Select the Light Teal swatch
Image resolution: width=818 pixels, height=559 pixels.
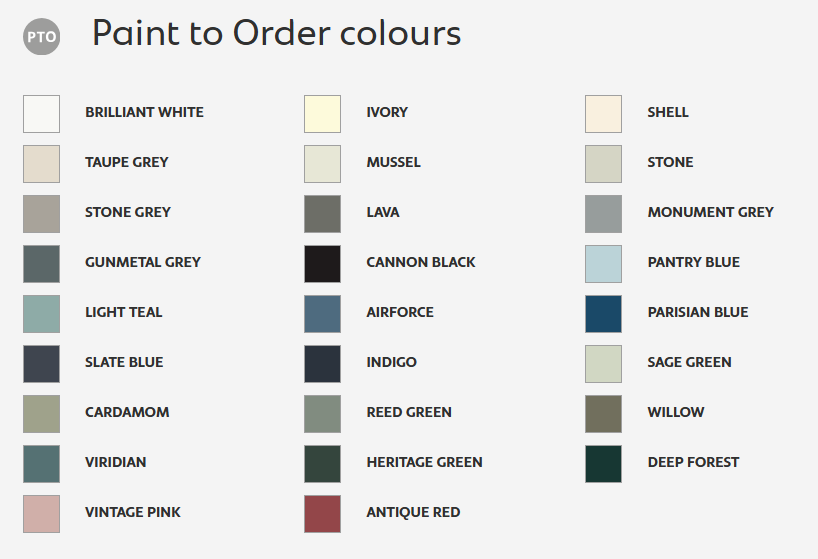point(41,313)
